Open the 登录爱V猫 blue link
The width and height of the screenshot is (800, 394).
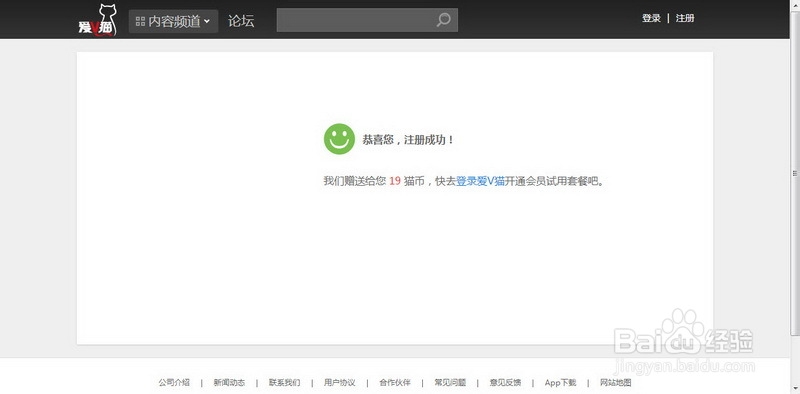pyautogui.click(x=480, y=181)
